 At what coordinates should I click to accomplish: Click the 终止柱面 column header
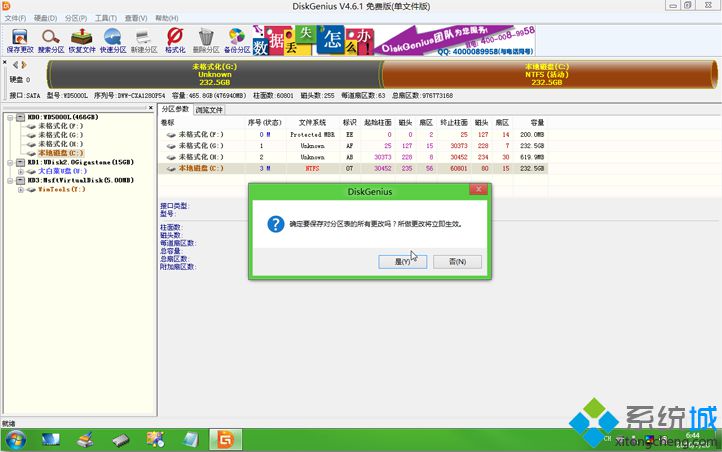[454, 122]
